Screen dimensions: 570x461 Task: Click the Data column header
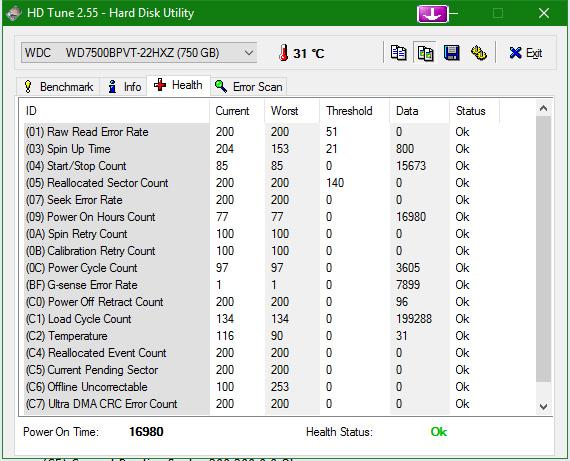420,111
